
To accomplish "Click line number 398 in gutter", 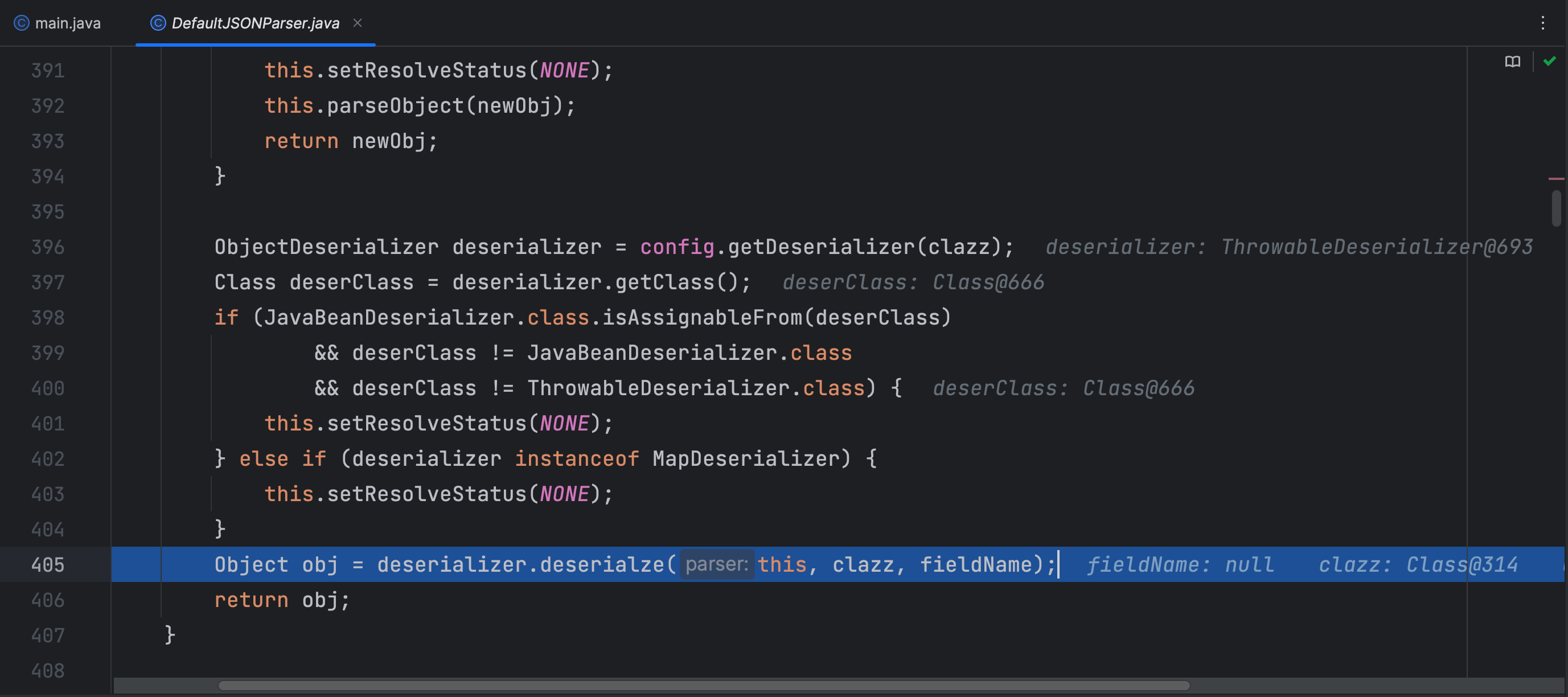I will click(47, 318).
